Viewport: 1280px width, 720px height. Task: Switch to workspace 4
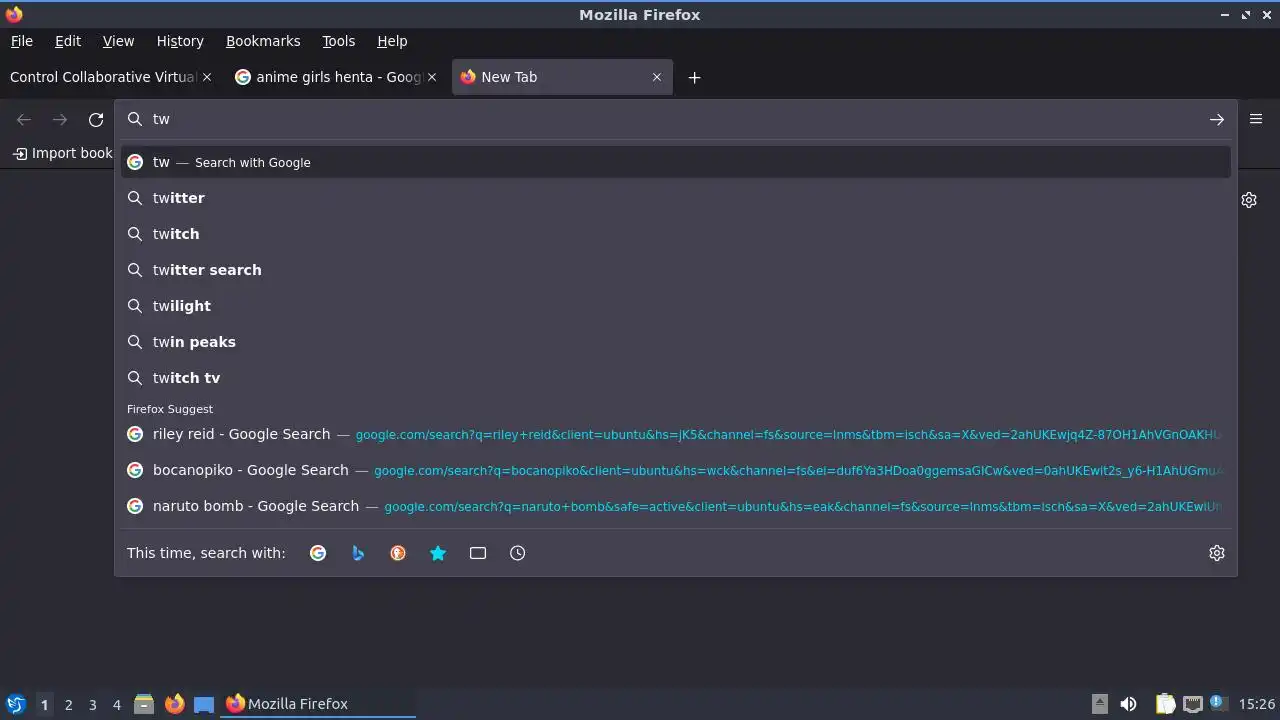(116, 704)
